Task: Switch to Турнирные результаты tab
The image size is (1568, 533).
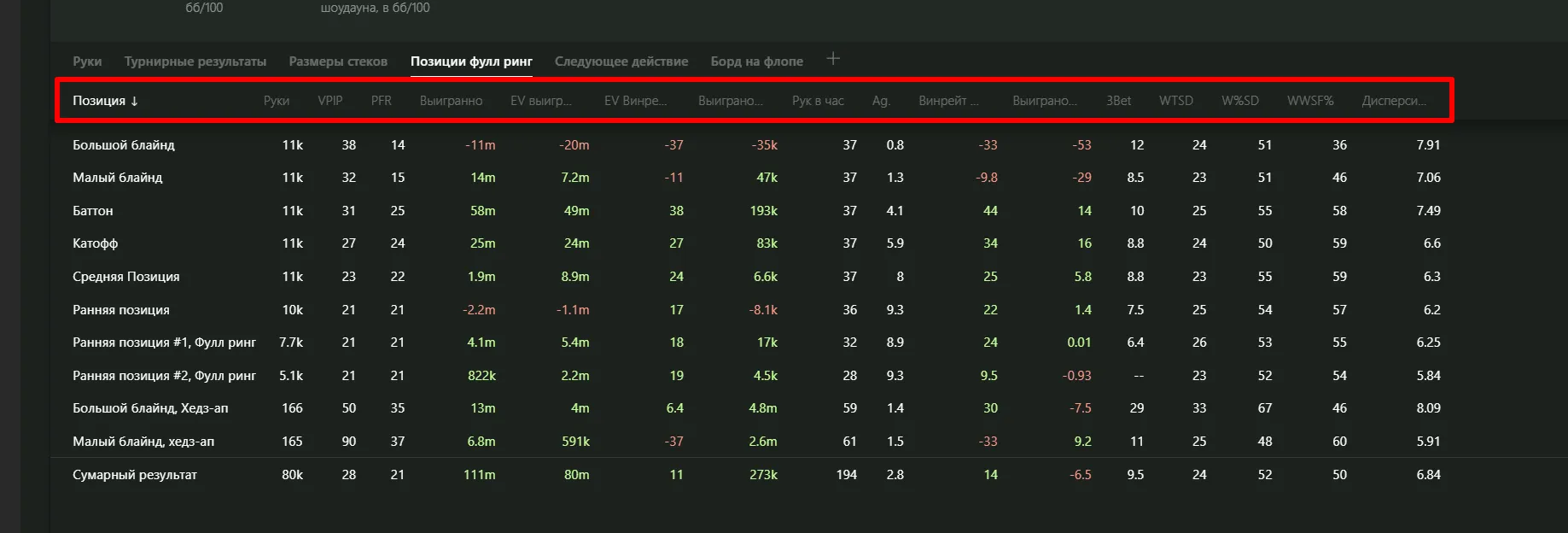Action: tap(195, 61)
